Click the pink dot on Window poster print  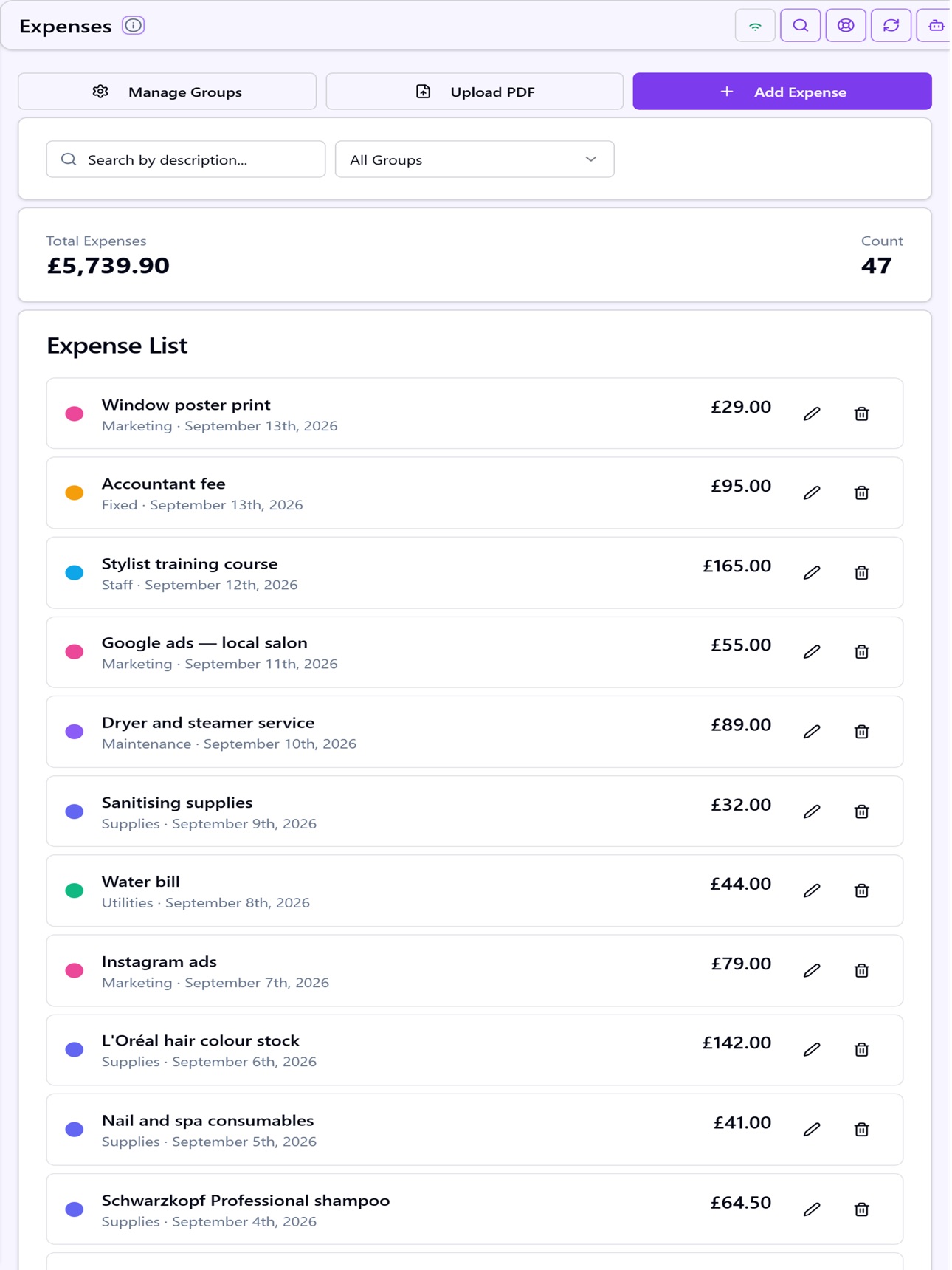75,413
